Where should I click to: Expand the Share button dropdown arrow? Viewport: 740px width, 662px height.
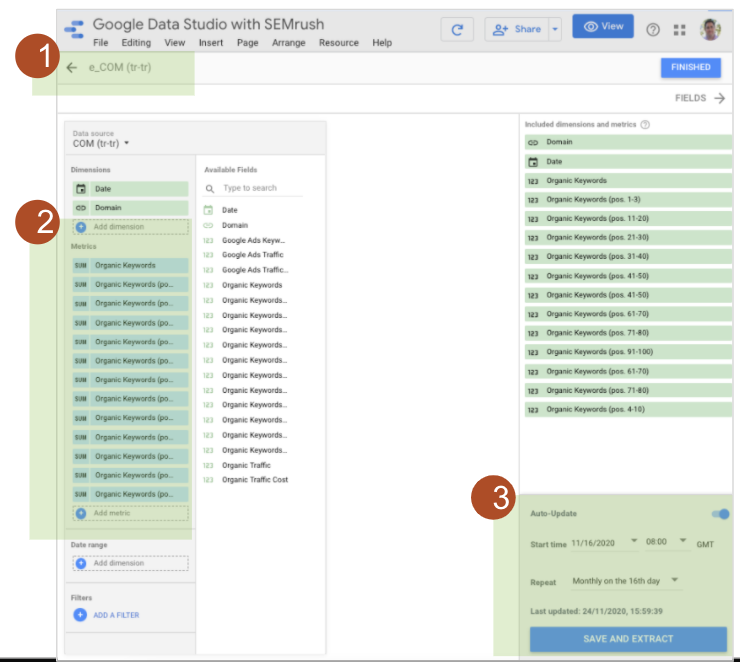[x=555, y=30]
